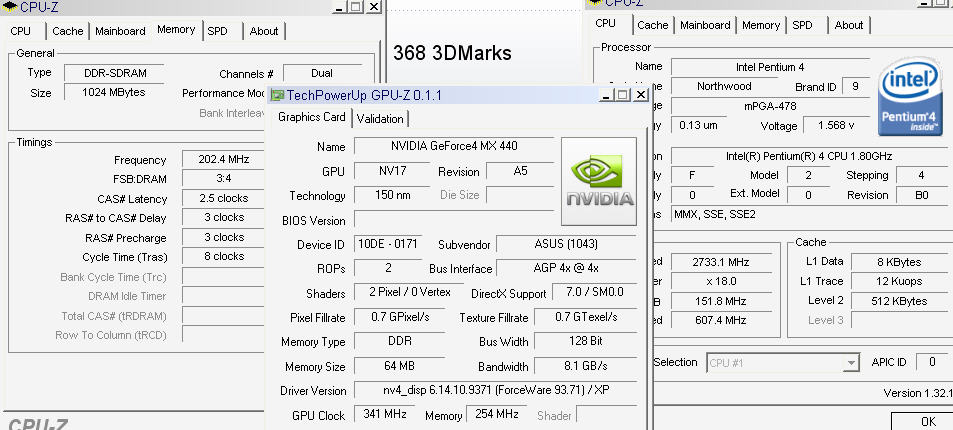Click the GPU-Z Name field NVIDIA GeForce4 MX 440
The height and width of the screenshot is (430, 953).
[454, 146]
